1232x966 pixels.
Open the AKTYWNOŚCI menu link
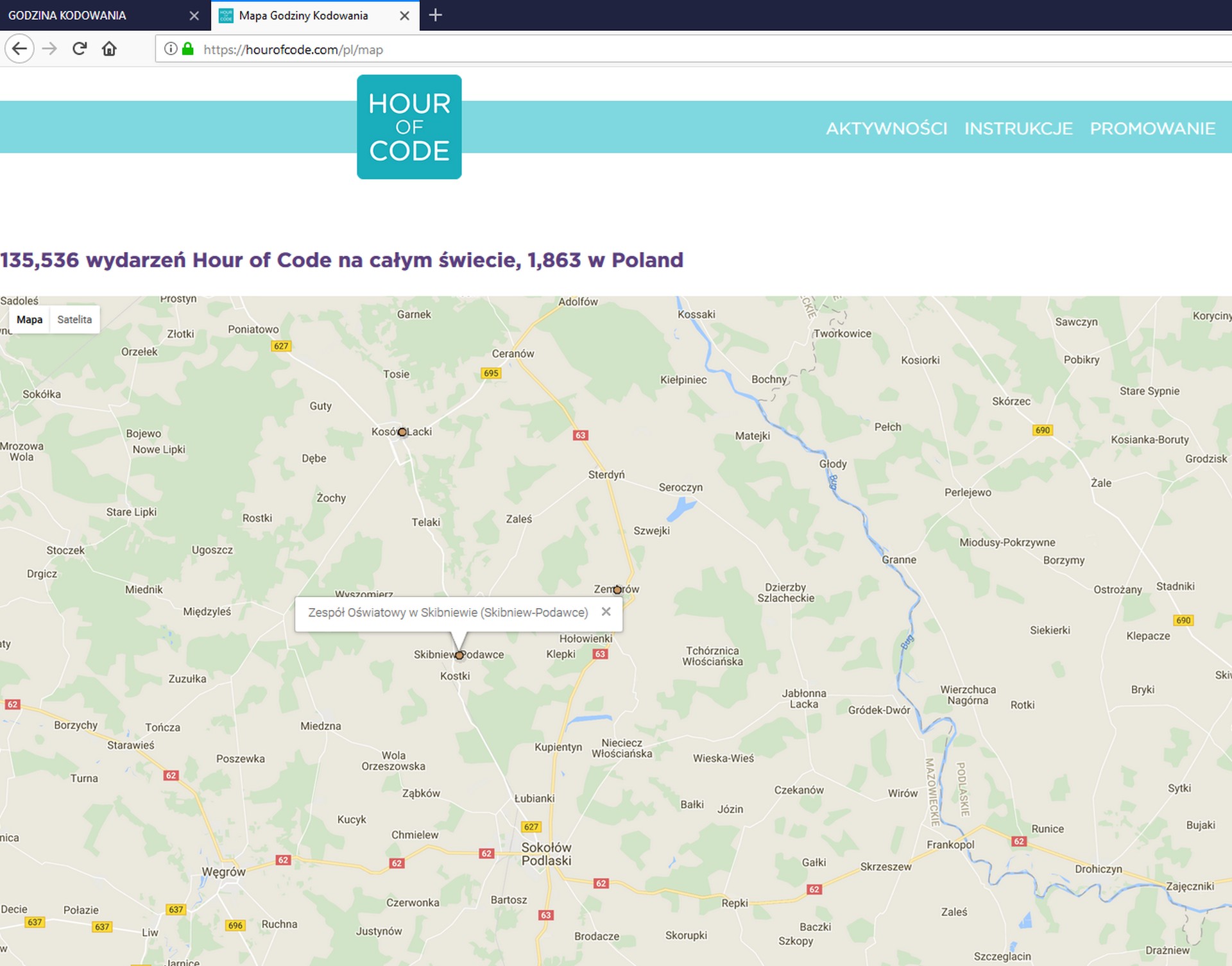[x=887, y=128]
